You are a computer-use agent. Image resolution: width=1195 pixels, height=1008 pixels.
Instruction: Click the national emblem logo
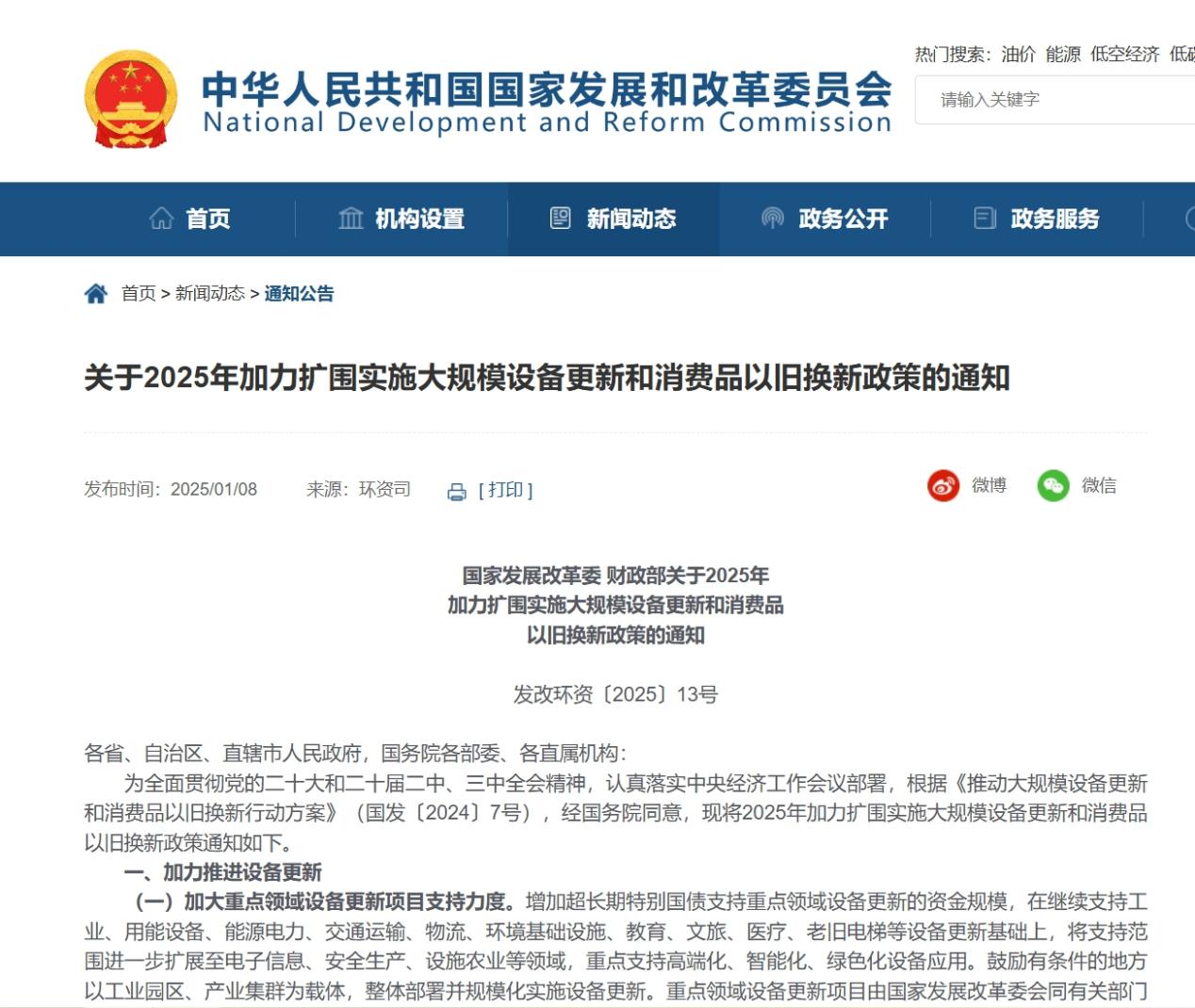[x=131, y=99]
